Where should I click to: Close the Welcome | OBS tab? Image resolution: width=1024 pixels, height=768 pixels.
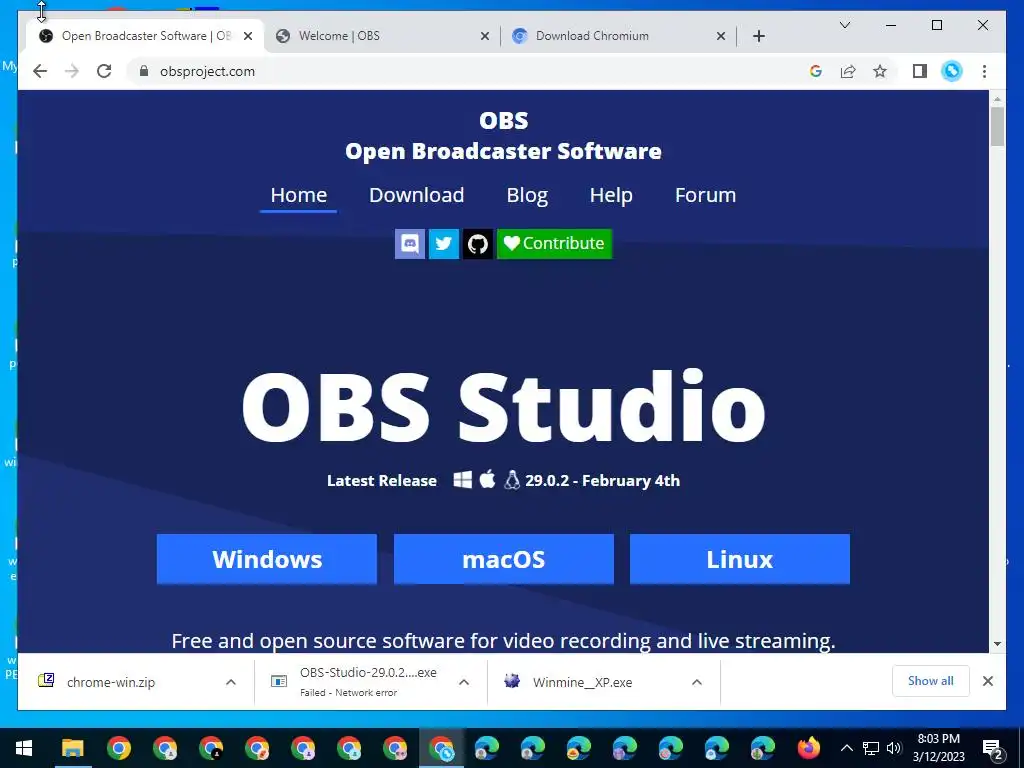tap(485, 36)
